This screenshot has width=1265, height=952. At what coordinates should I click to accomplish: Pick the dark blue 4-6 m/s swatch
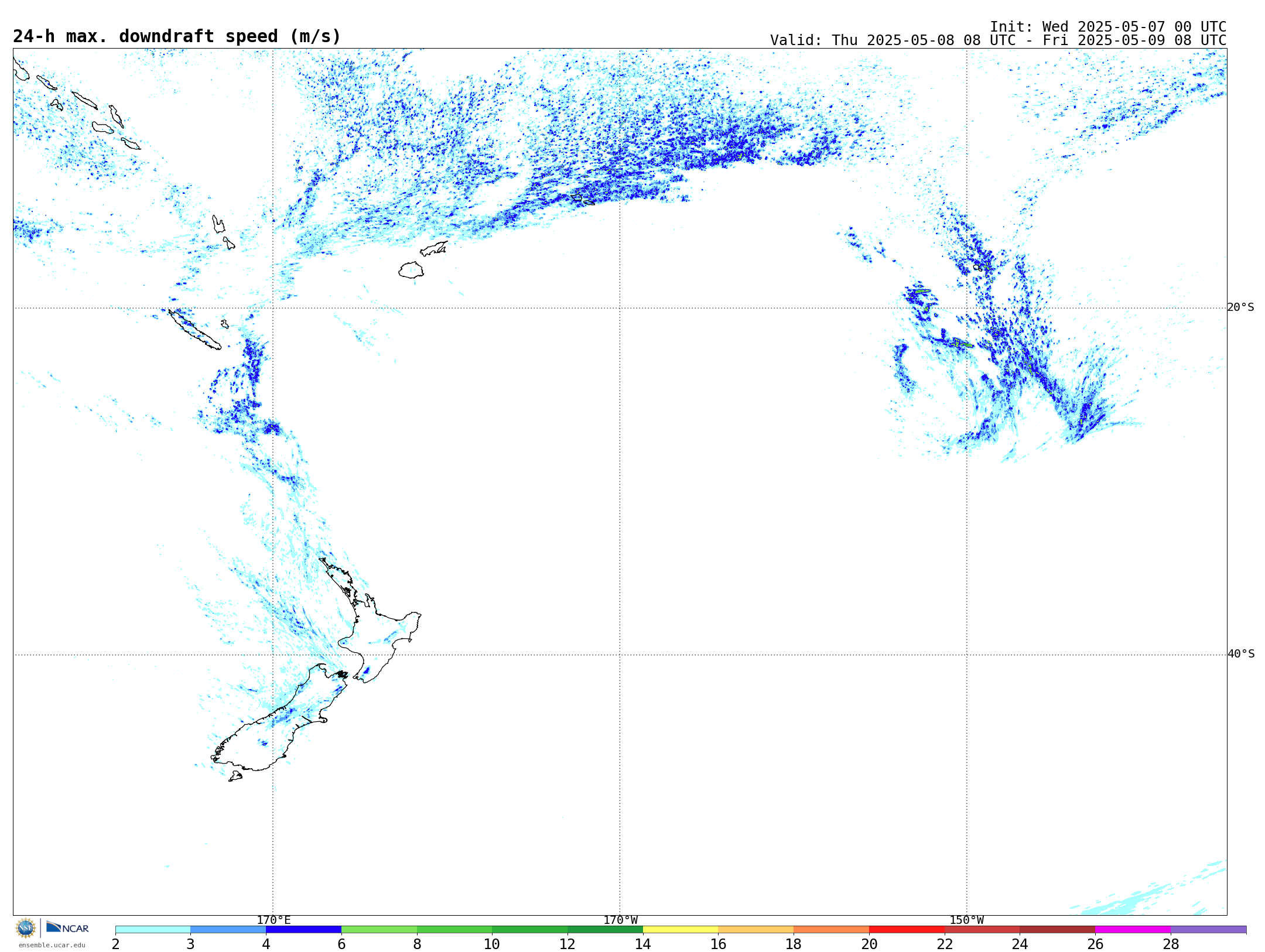click(303, 930)
